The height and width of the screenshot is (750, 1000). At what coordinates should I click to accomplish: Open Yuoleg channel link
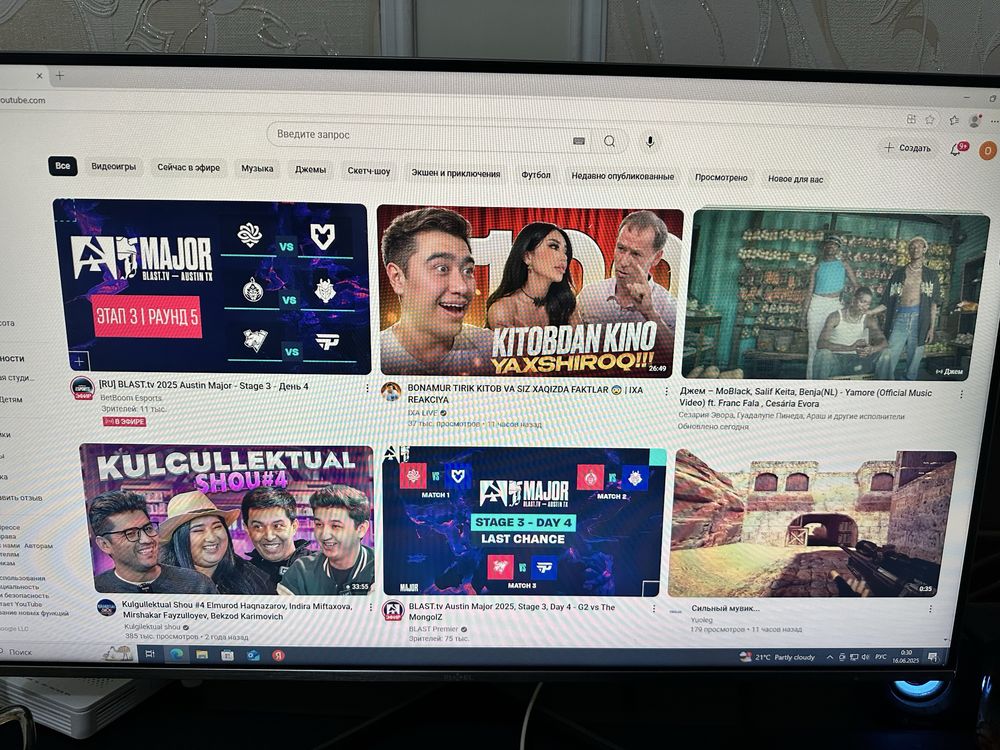(702, 619)
